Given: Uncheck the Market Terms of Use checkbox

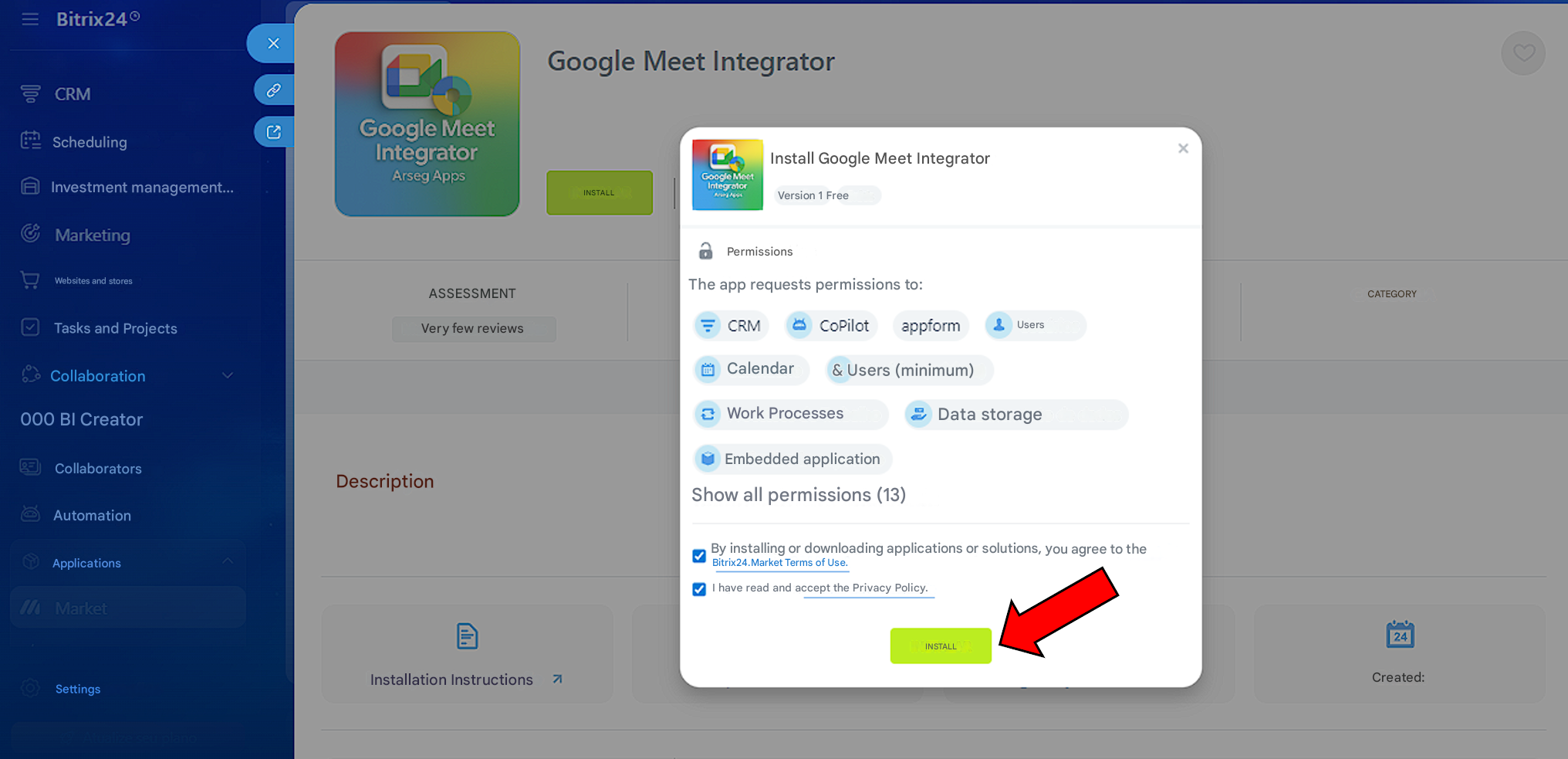Looking at the screenshot, I should (x=699, y=556).
